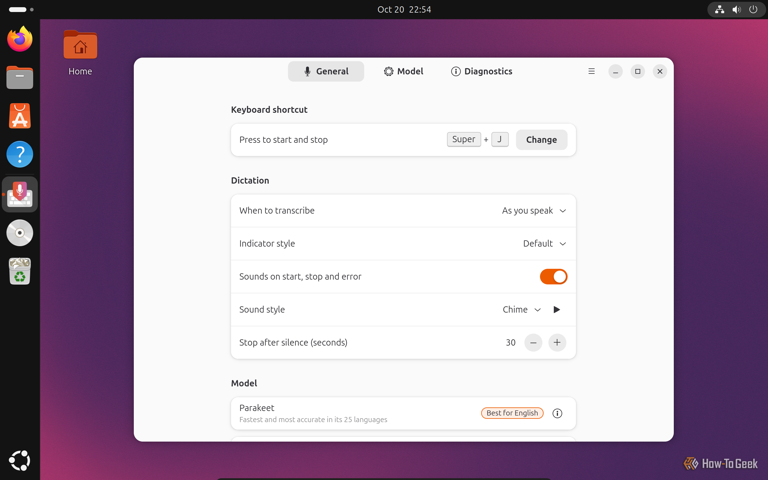Decrease stop-after-silence seconds

[533, 342]
